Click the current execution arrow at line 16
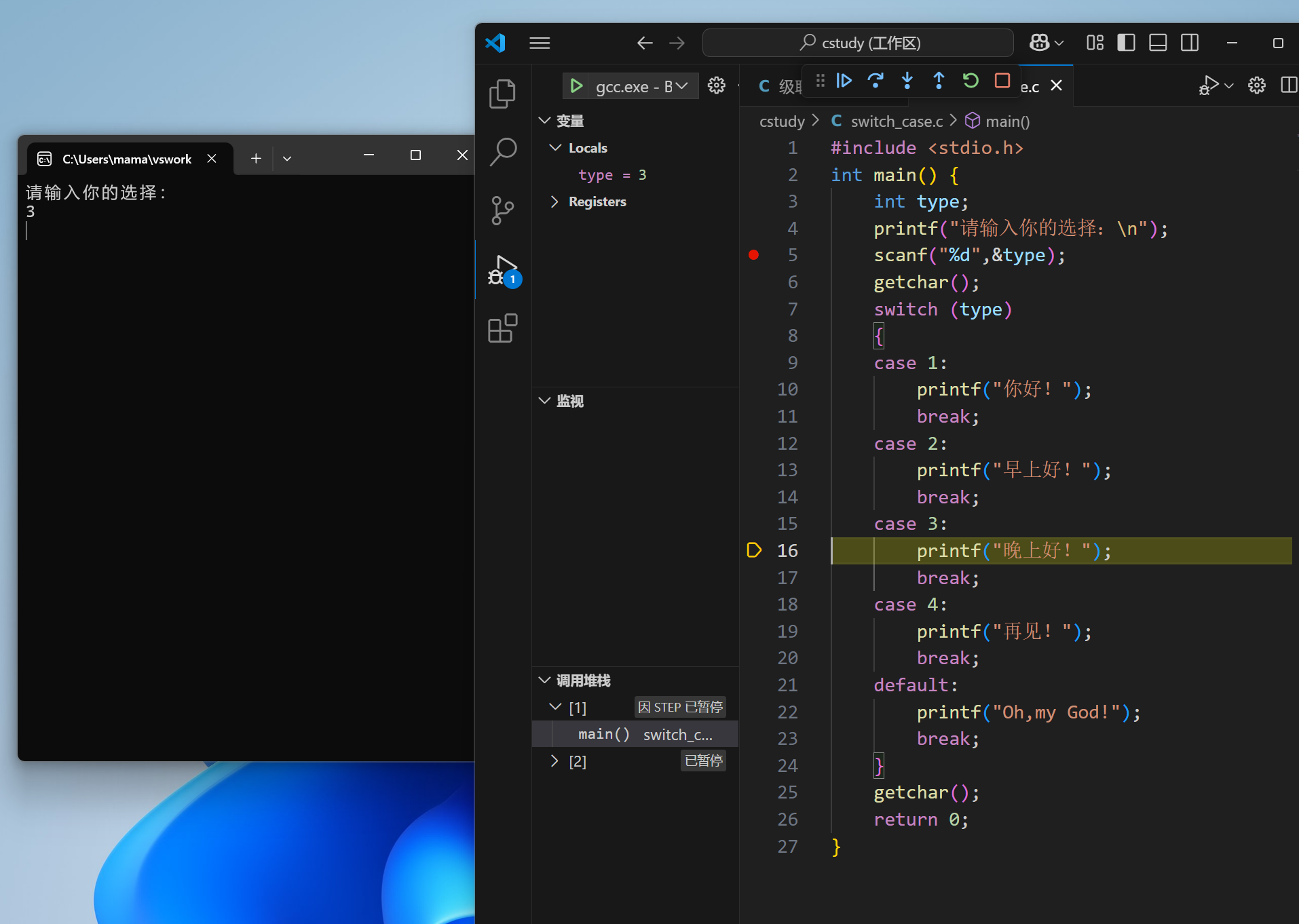Screen dimensions: 1299x924 coord(754,550)
